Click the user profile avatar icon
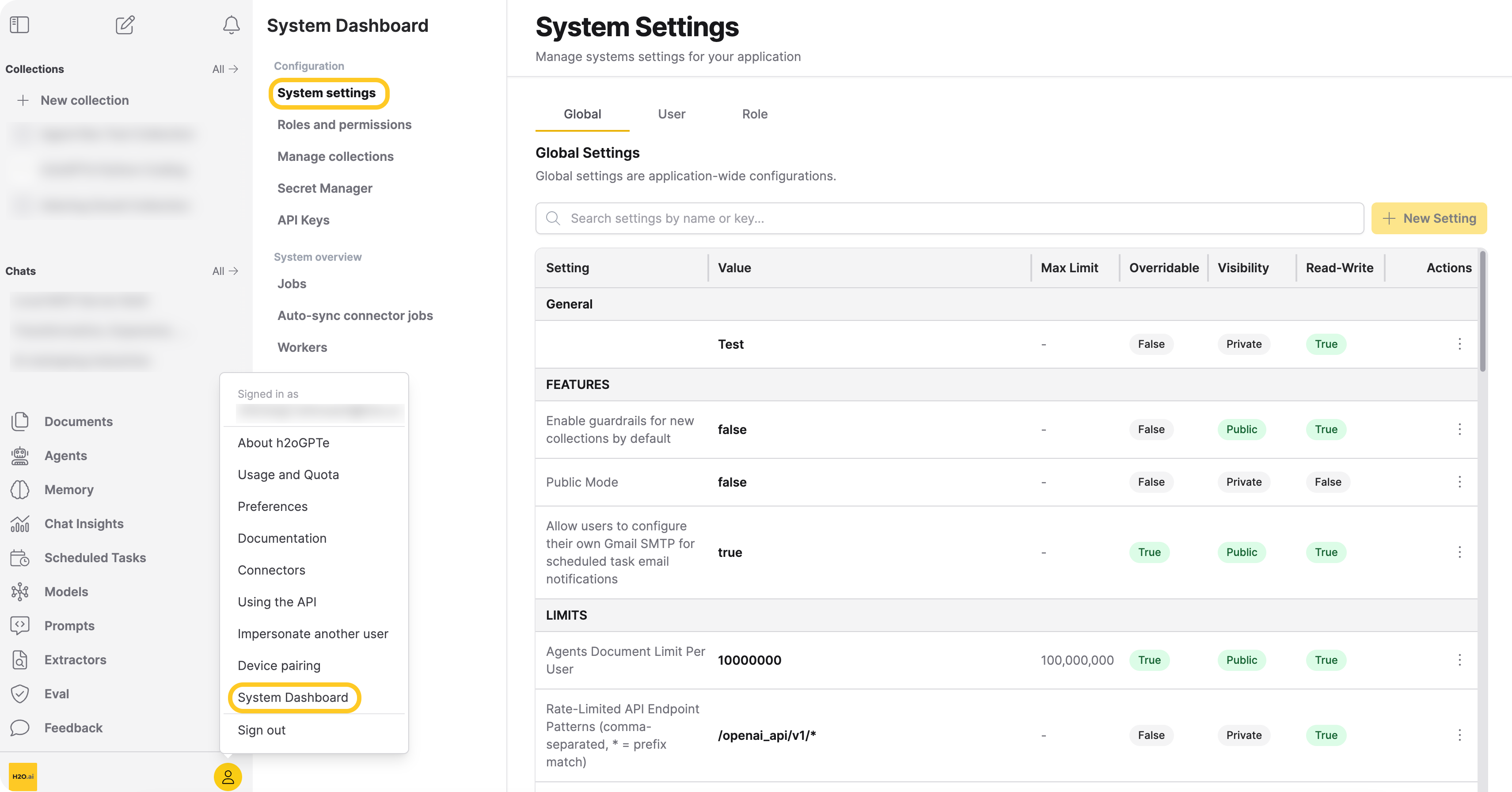The height and width of the screenshot is (792, 1512). (228, 777)
